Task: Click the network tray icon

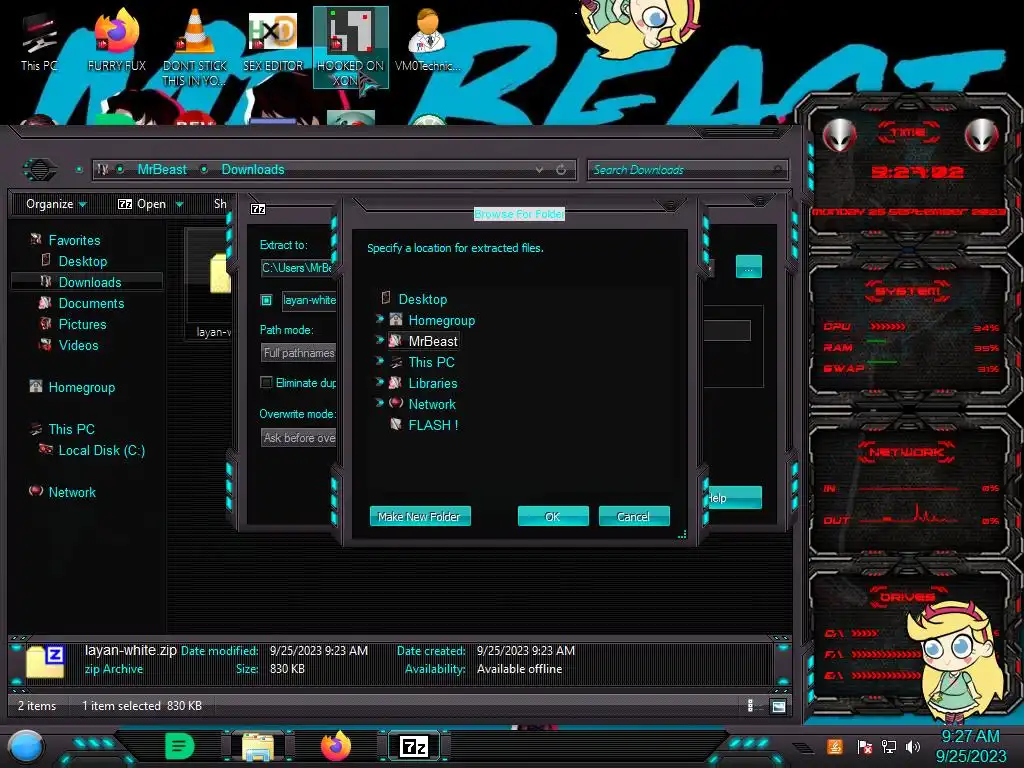Action: (x=888, y=746)
